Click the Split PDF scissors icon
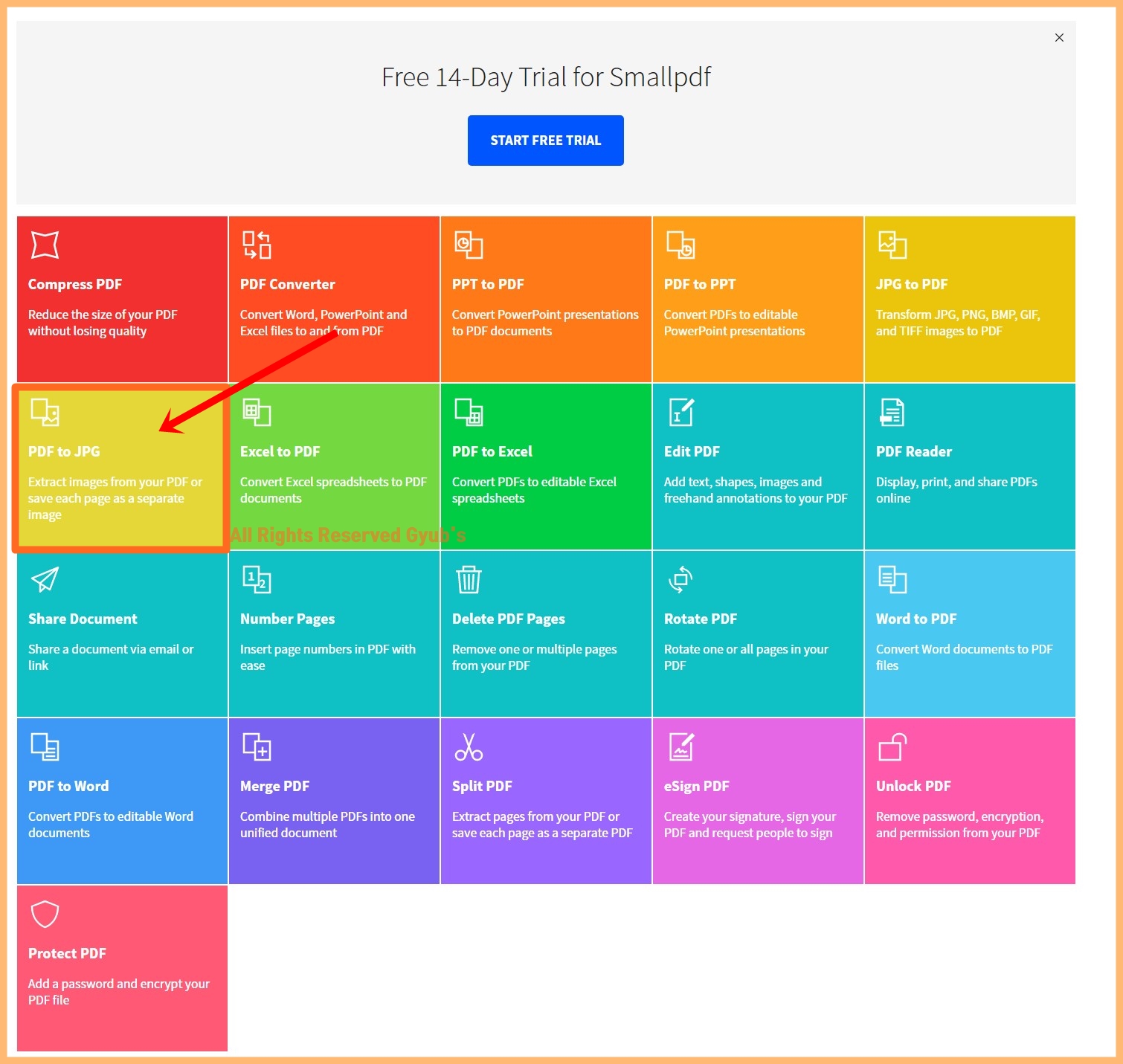1123x1064 pixels. 469,747
